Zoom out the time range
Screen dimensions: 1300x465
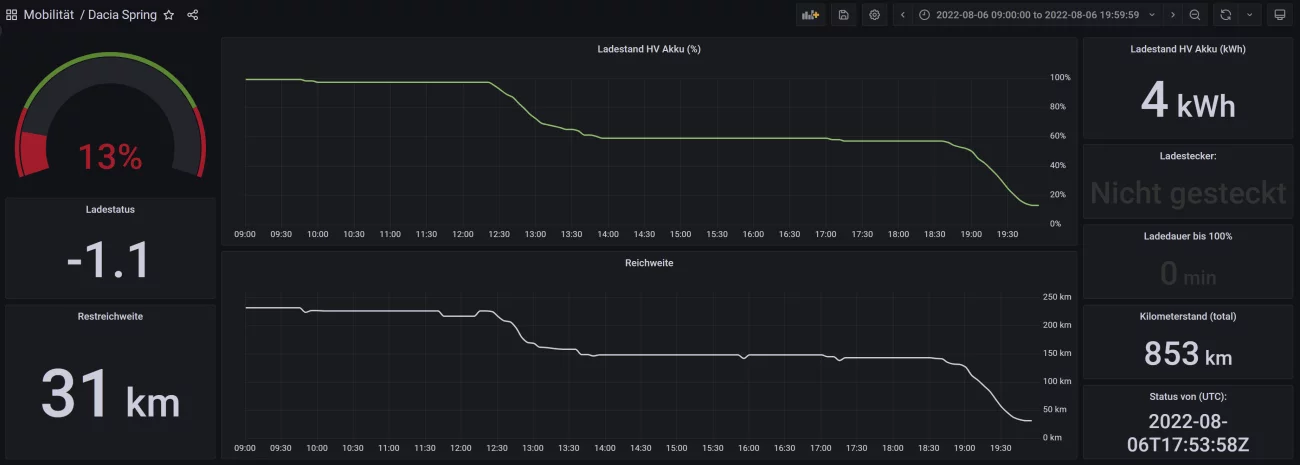[x=1195, y=15]
